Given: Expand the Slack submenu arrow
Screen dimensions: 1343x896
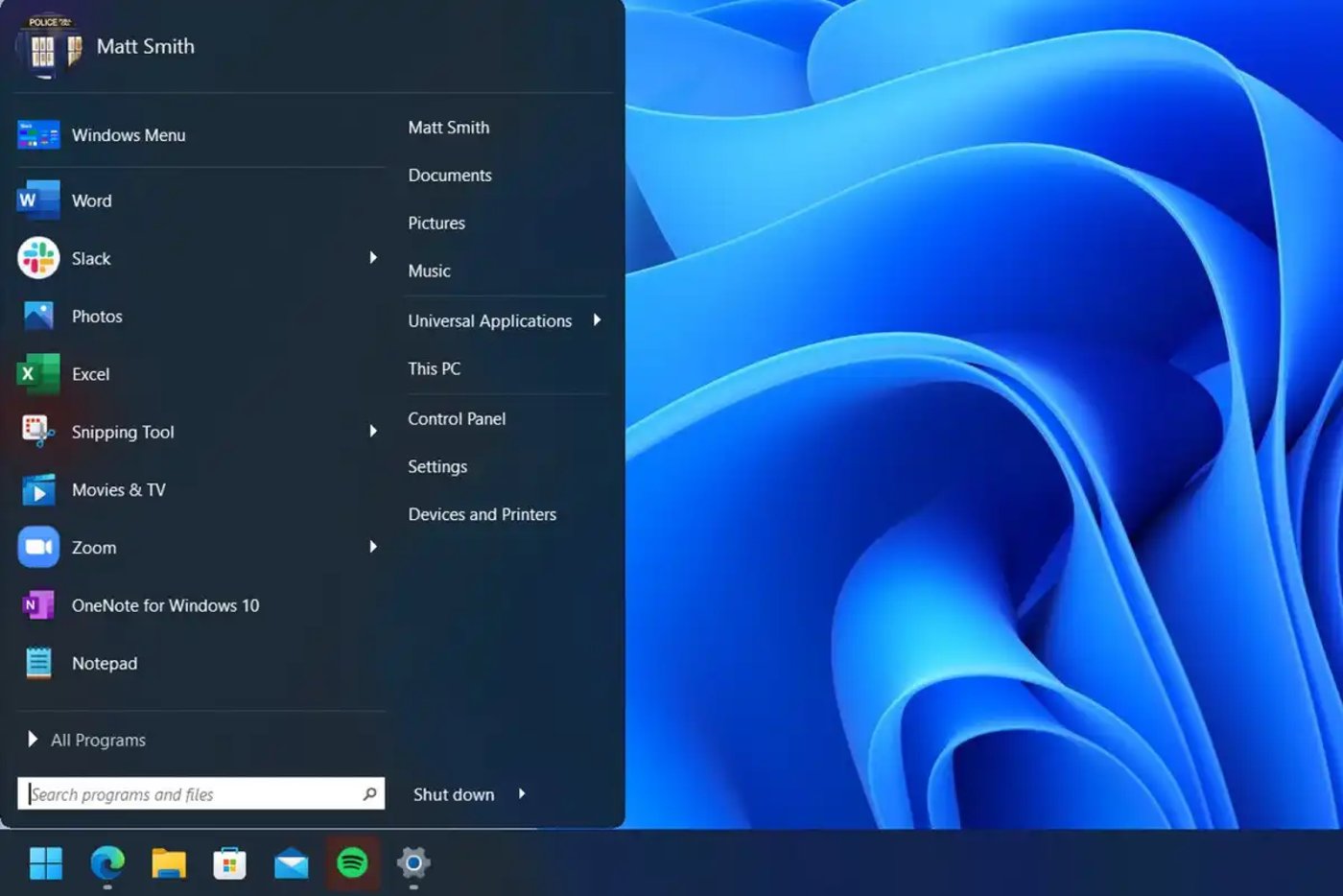Looking at the screenshot, I should [373, 258].
